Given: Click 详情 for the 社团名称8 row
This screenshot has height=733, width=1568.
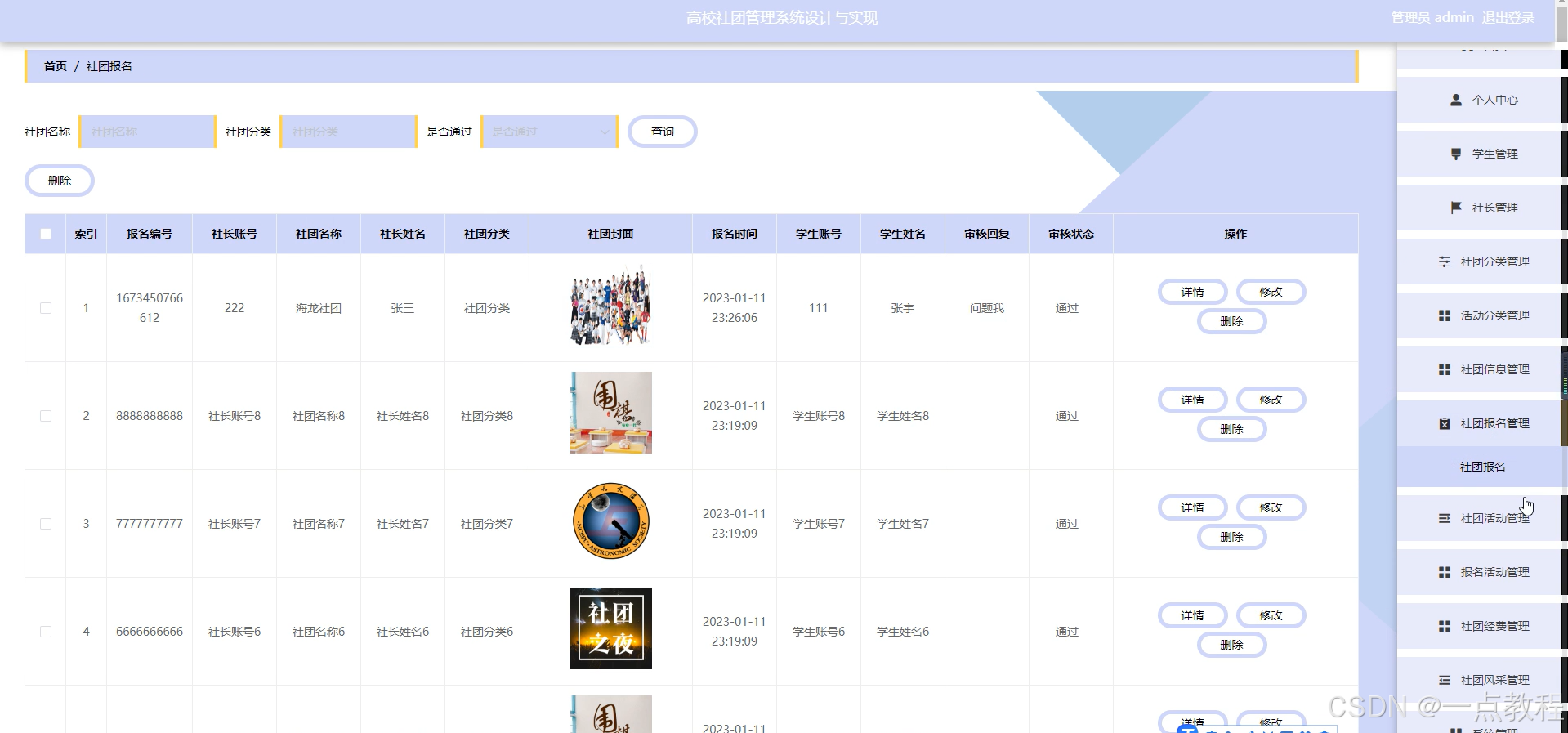Looking at the screenshot, I should (1192, 400).
